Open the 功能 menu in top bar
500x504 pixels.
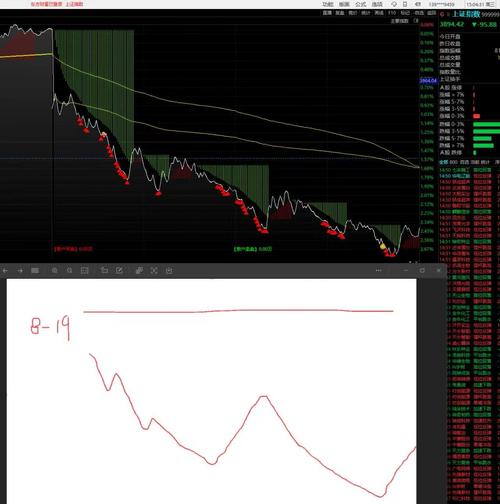click(328, 4)
